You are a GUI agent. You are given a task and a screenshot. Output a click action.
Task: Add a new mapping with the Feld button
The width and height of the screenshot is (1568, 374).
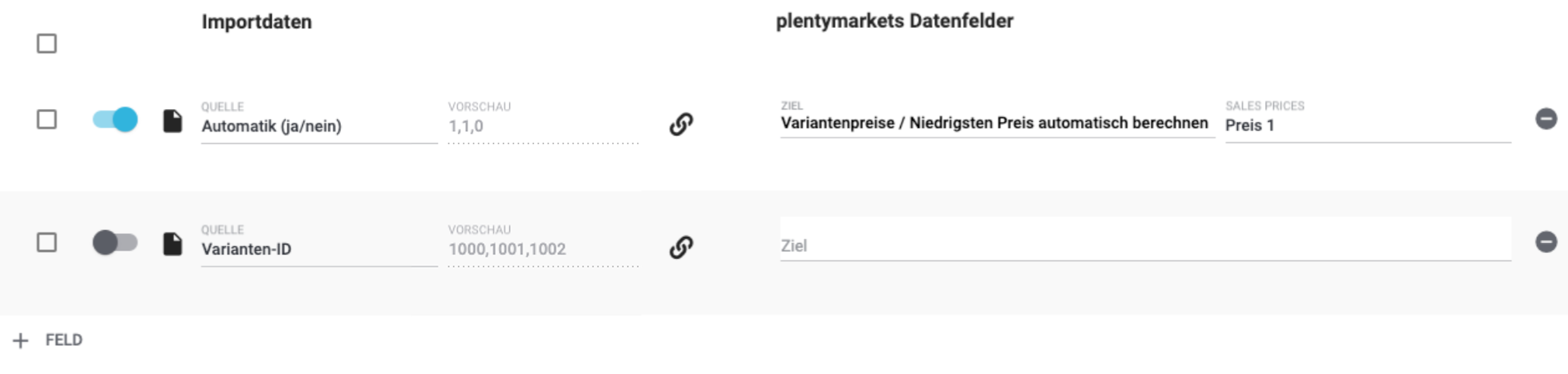point(48,341)
